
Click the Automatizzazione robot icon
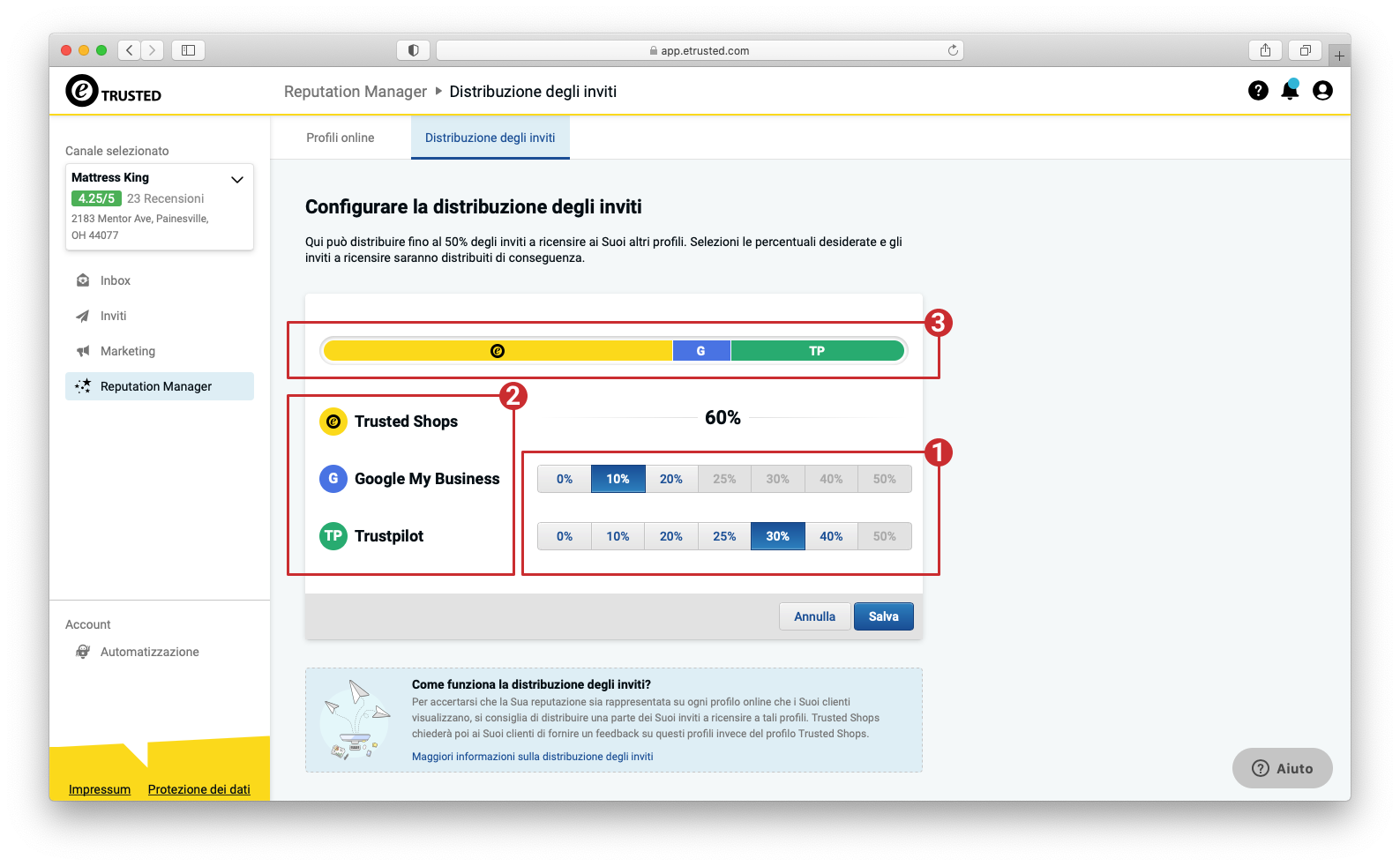point(83,652)
